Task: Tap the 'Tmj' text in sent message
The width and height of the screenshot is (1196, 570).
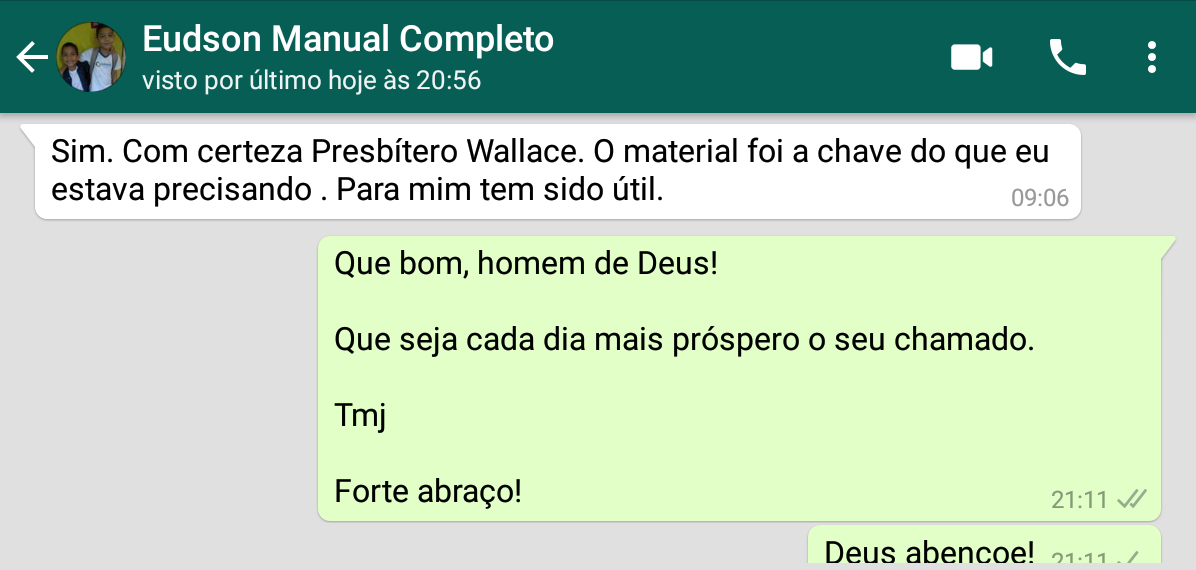Action: point(360,417)
